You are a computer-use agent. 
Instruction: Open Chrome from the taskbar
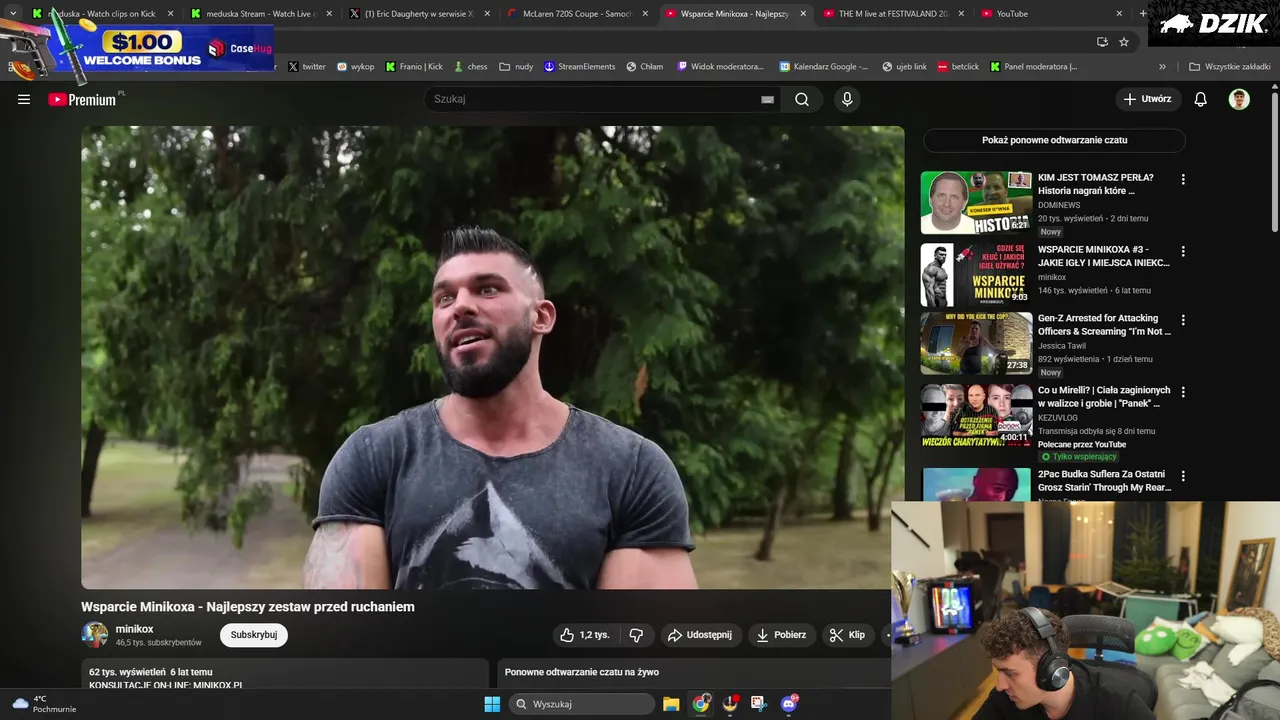click(x=701, y=704)
